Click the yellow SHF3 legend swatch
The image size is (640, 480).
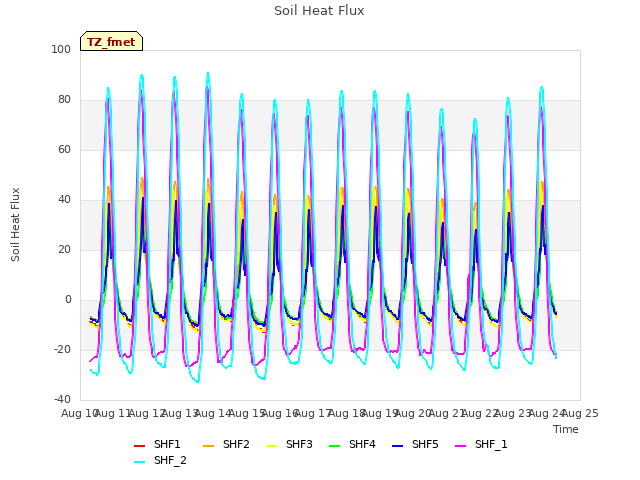(271, 446)
